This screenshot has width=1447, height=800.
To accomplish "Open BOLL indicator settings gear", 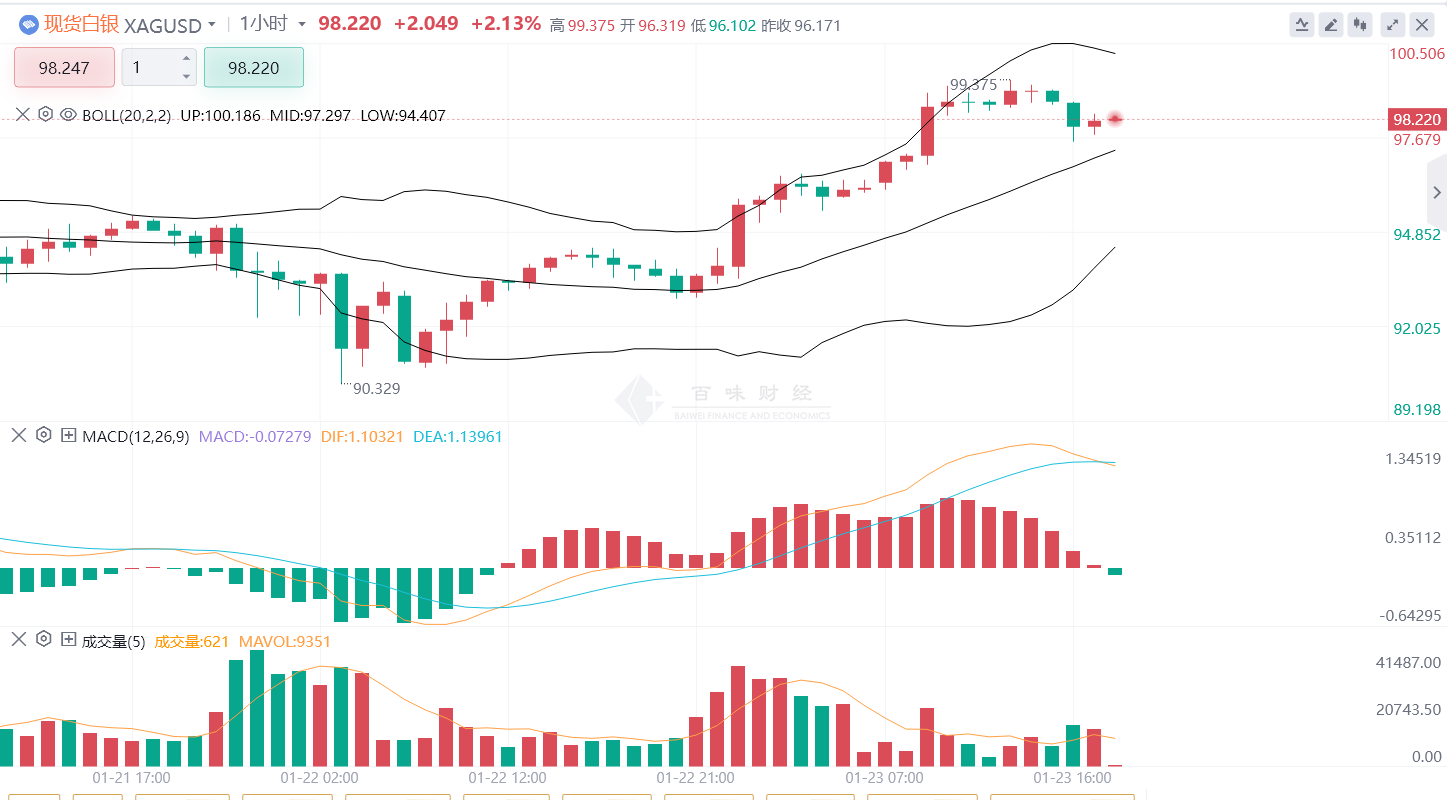I will pos(46,115).
